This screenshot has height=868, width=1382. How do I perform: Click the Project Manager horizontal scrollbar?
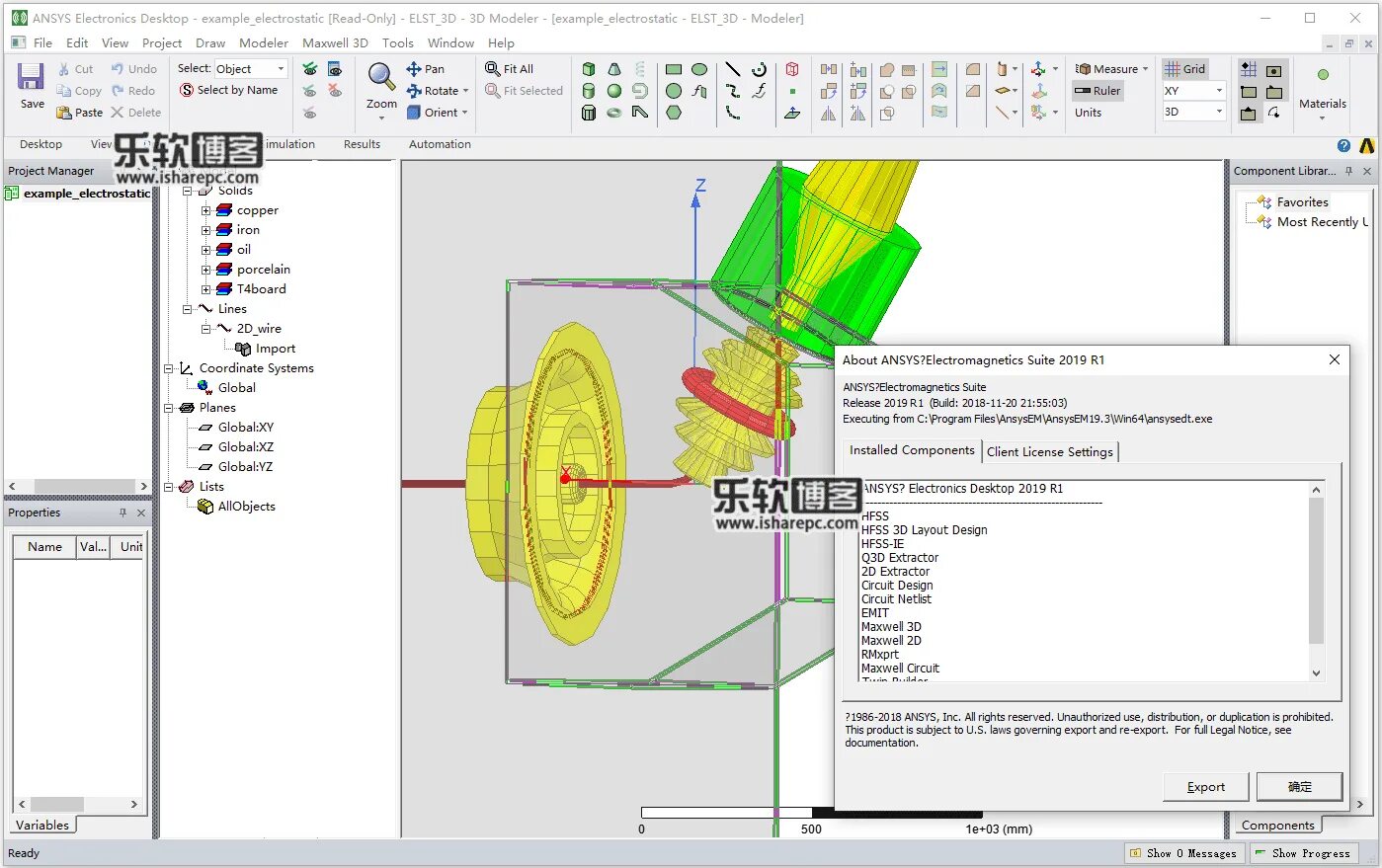point(77,486)
